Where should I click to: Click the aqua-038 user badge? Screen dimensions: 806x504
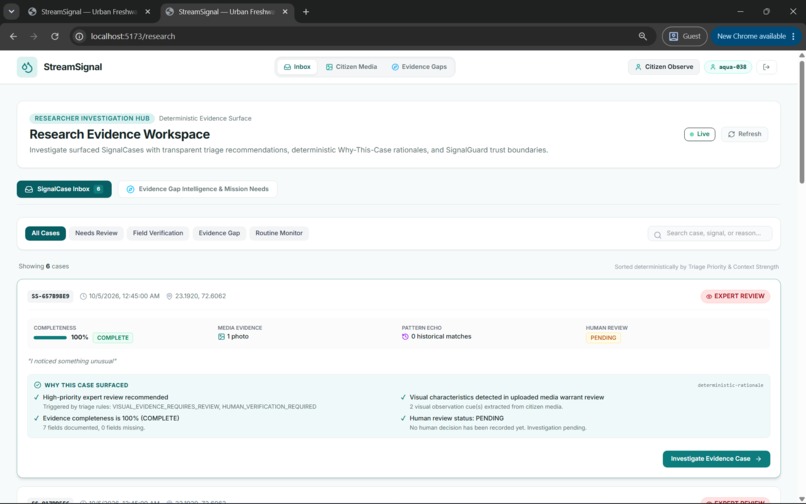click(728, 67)
